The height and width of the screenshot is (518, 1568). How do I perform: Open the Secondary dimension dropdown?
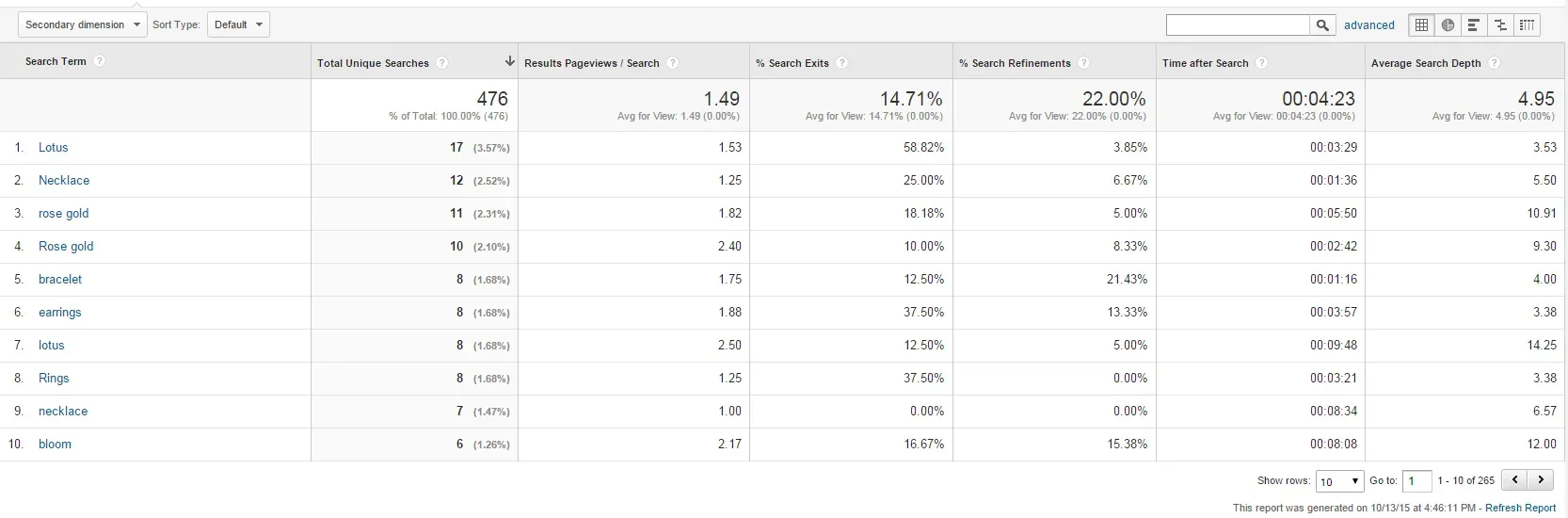tap(82, 24)
